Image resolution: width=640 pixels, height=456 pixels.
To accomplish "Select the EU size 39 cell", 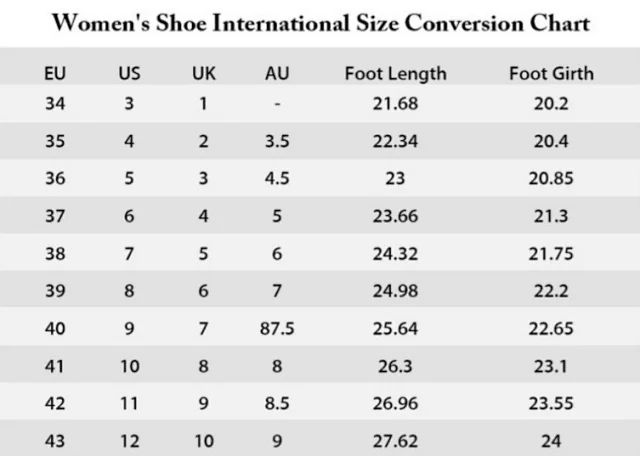I will [x=56, y=290].
